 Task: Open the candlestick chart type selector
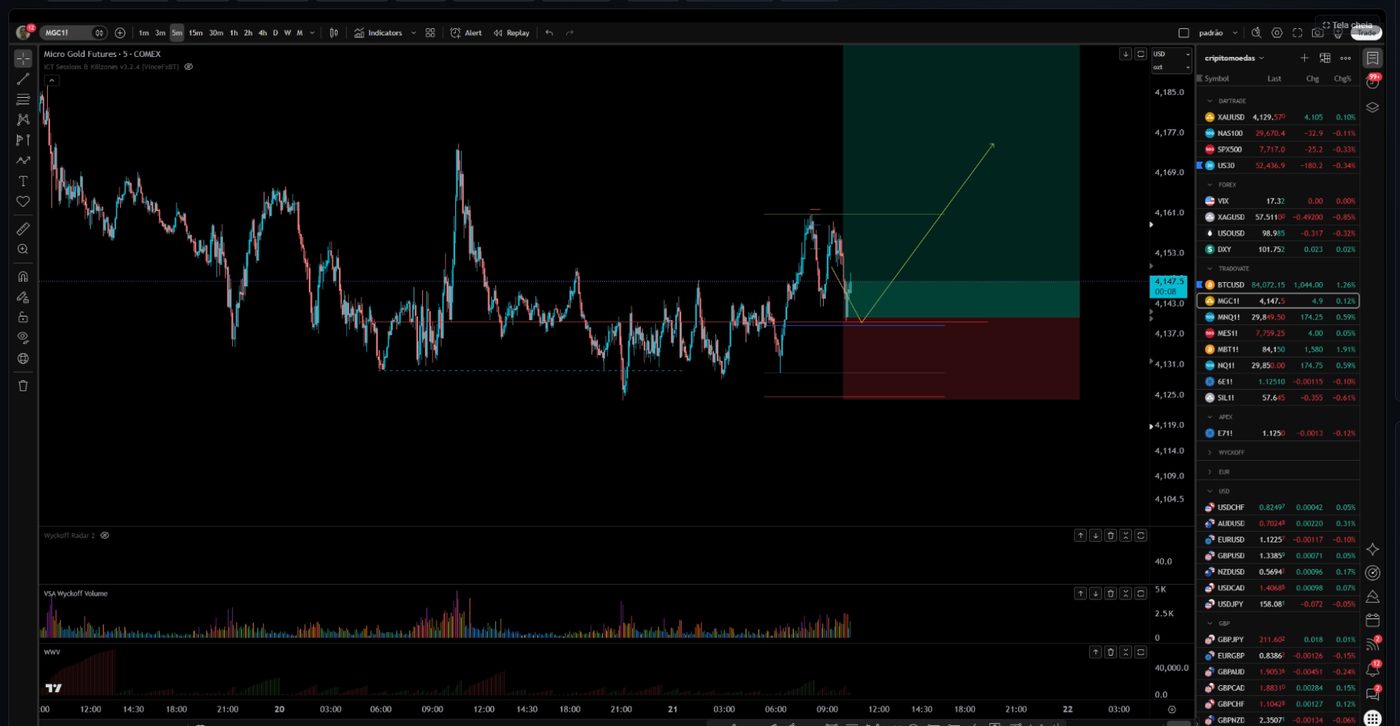[x=334, y=33]
